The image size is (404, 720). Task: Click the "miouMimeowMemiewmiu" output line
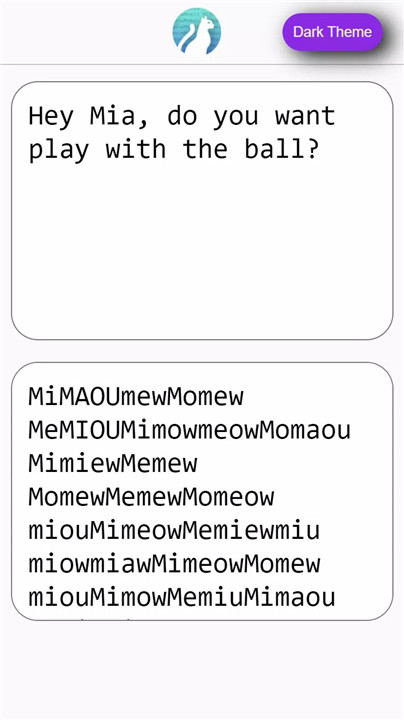174,530
